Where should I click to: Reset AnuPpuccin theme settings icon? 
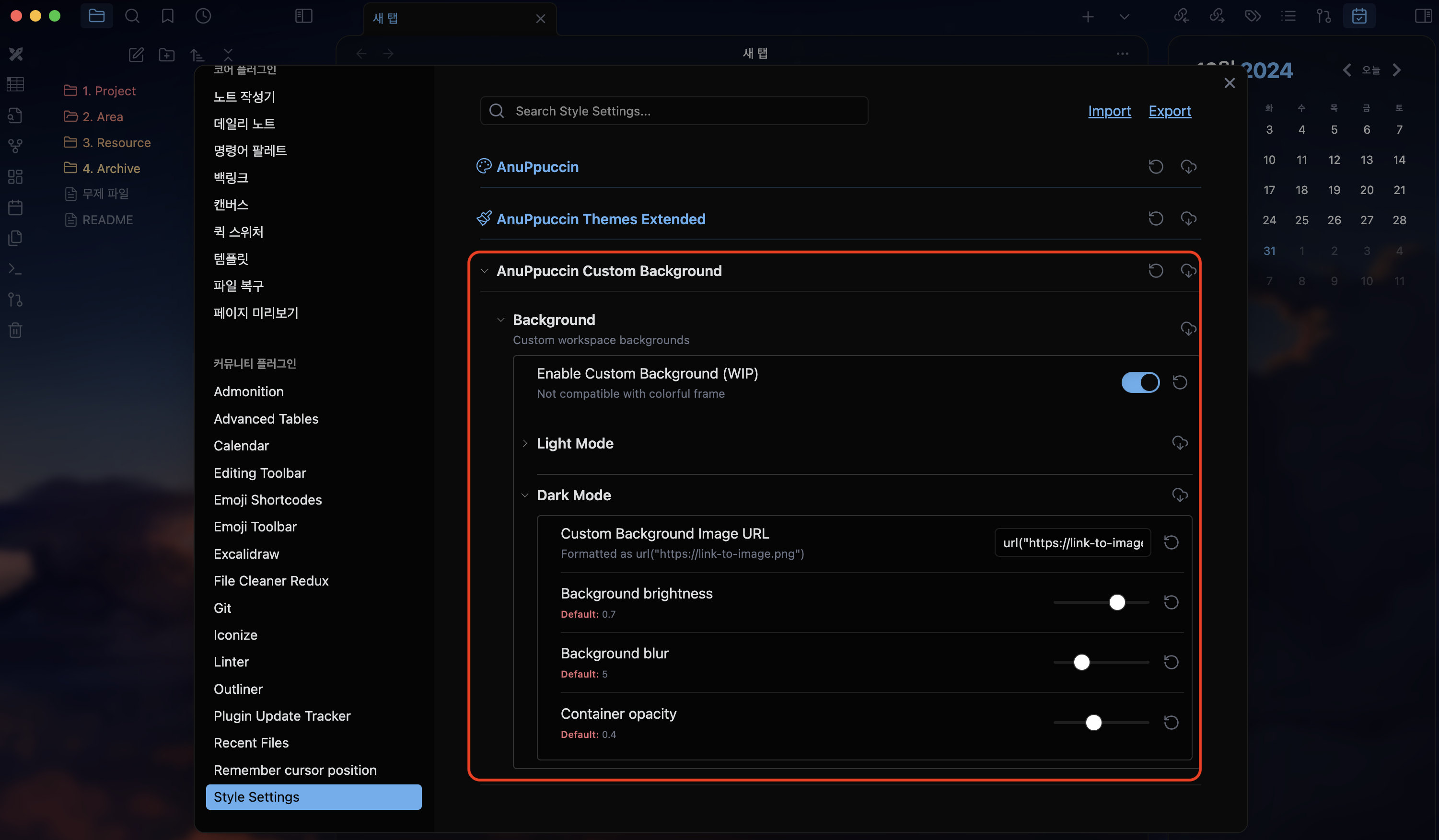1156,167
